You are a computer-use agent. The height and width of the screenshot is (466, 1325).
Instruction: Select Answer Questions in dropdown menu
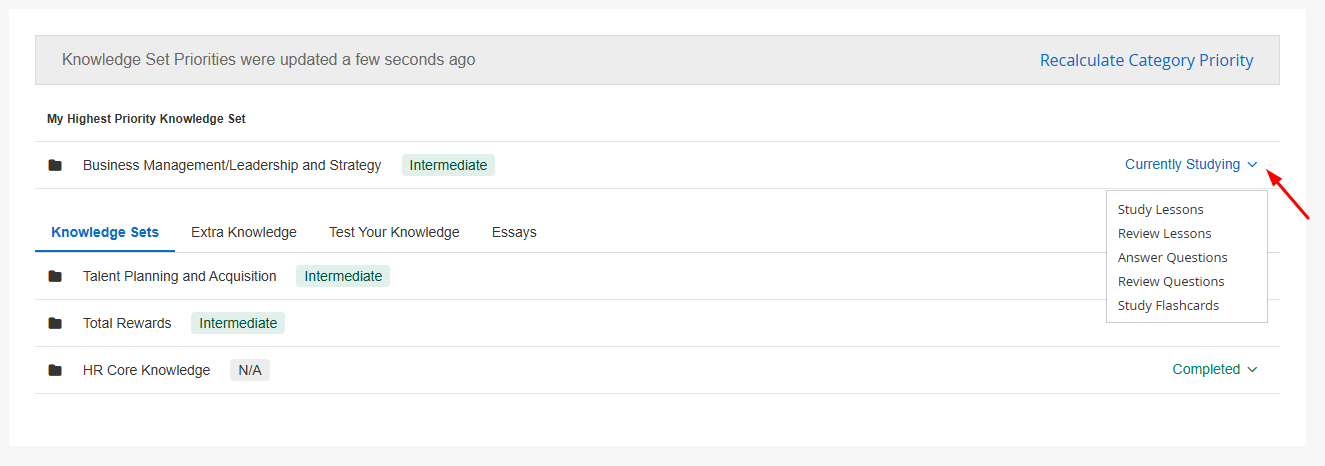(1172, 258)
